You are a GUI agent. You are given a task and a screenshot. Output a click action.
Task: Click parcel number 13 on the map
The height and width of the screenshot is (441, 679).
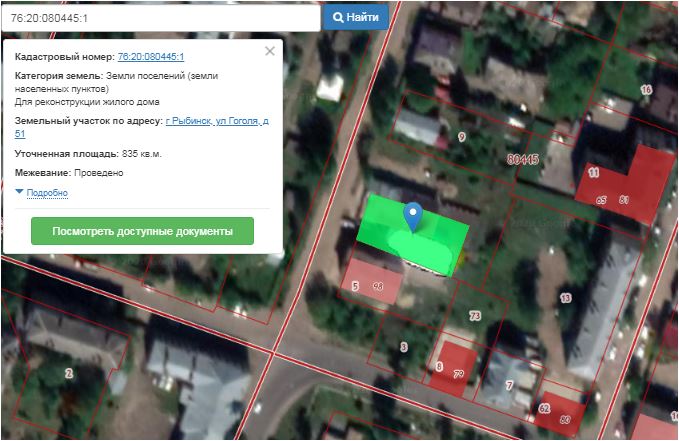[565, 298]
